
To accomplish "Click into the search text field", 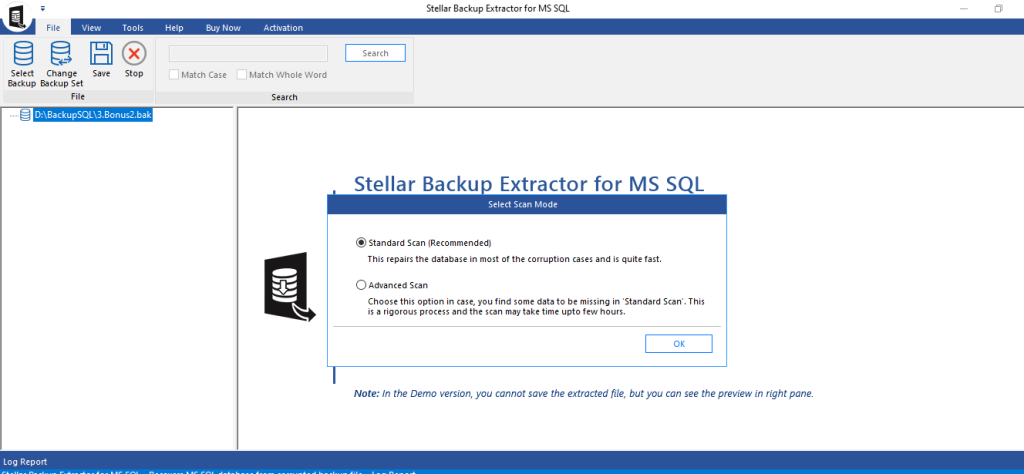I will pyautogui.click(x=248, y=54).
